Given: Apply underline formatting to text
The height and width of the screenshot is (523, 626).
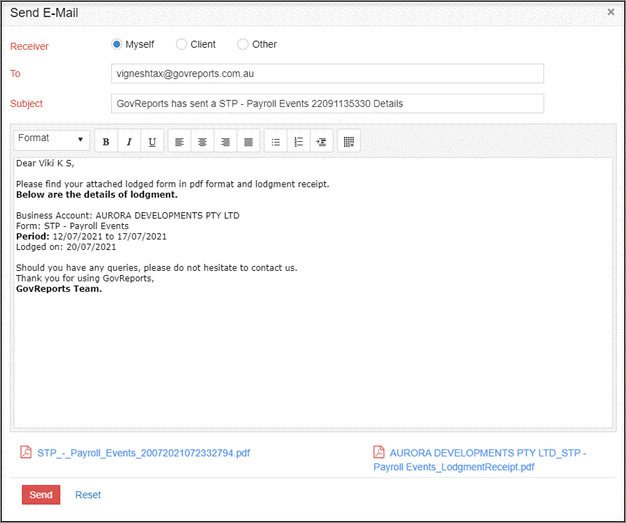Looking at the screenshot, I should pos(151,142).
